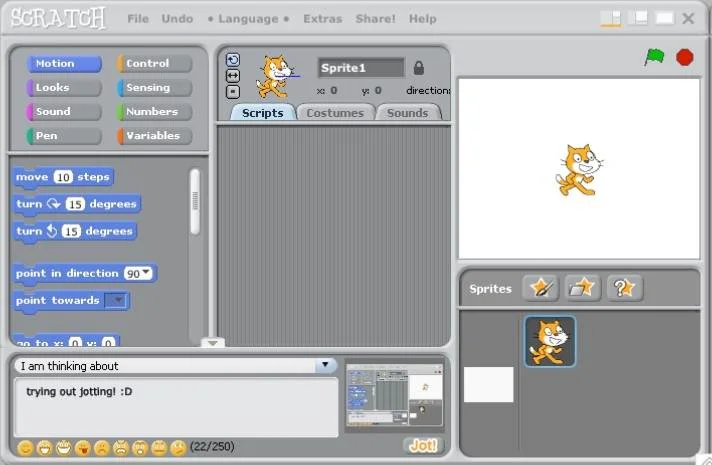Screen dimensions: 712x465
Task: Paint a new sprite with the brush-star icon
Action: tap(540, 288)
